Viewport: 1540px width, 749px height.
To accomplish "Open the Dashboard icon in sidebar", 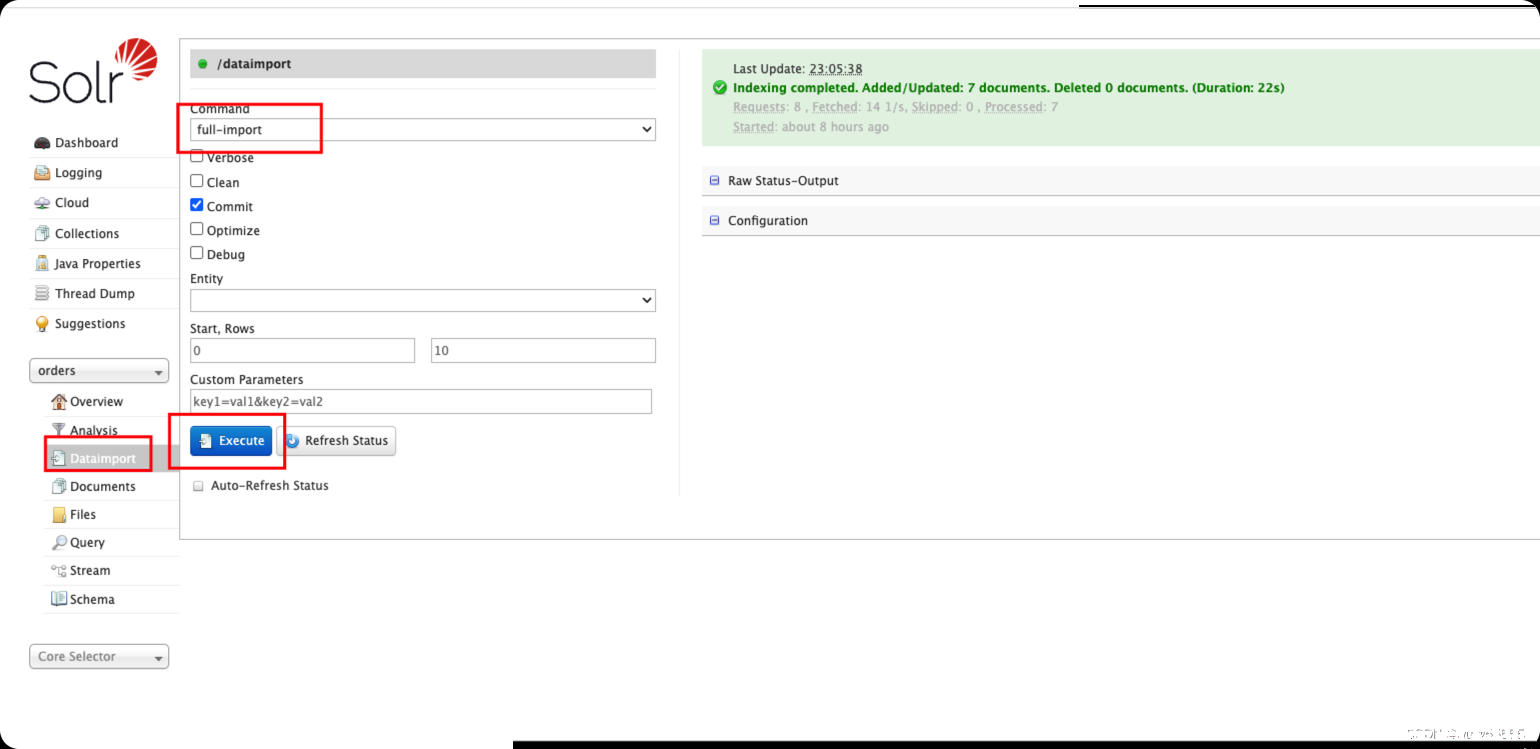I will [x=42, y=143].
